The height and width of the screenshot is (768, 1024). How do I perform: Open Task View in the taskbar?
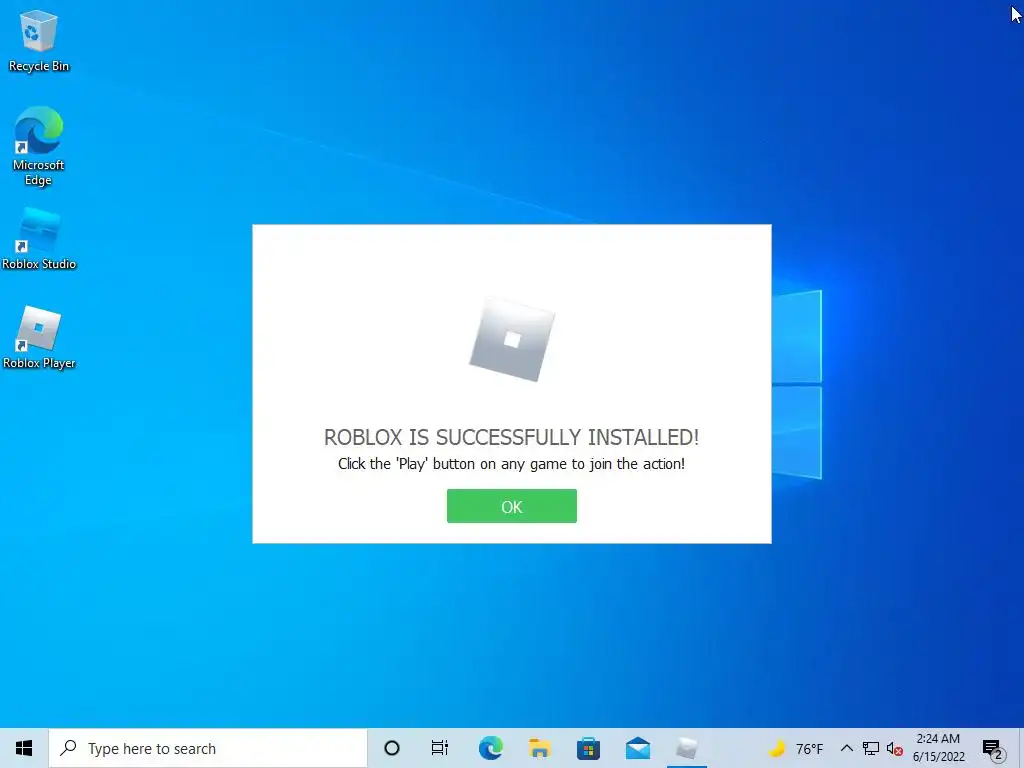440,748
